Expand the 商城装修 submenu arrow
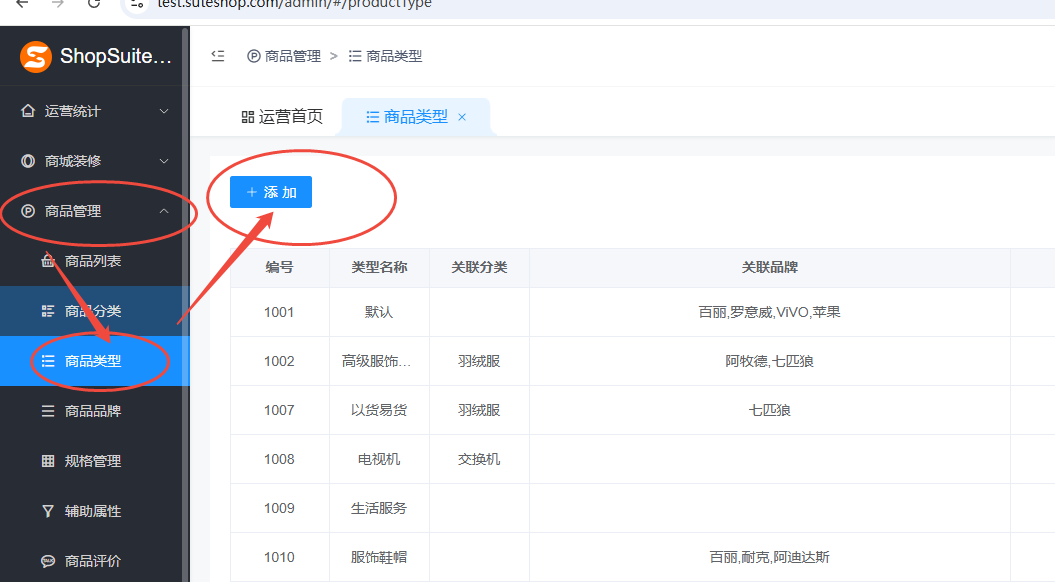Screen dimensions: 1055x582 click(165, 161)
